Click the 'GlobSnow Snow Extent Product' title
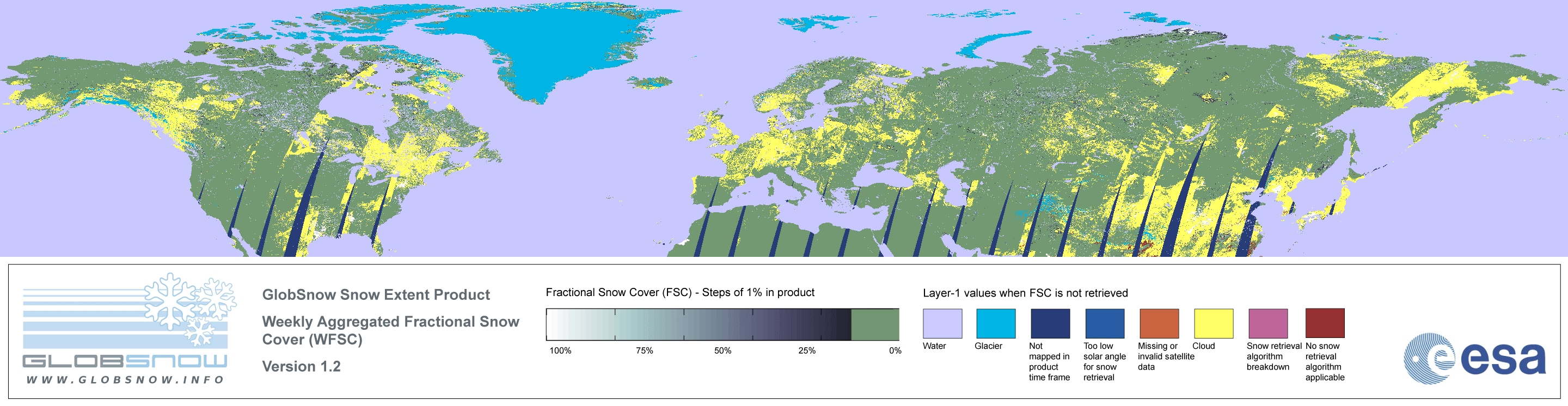1568x406 pixels. (x=376, y=294)
